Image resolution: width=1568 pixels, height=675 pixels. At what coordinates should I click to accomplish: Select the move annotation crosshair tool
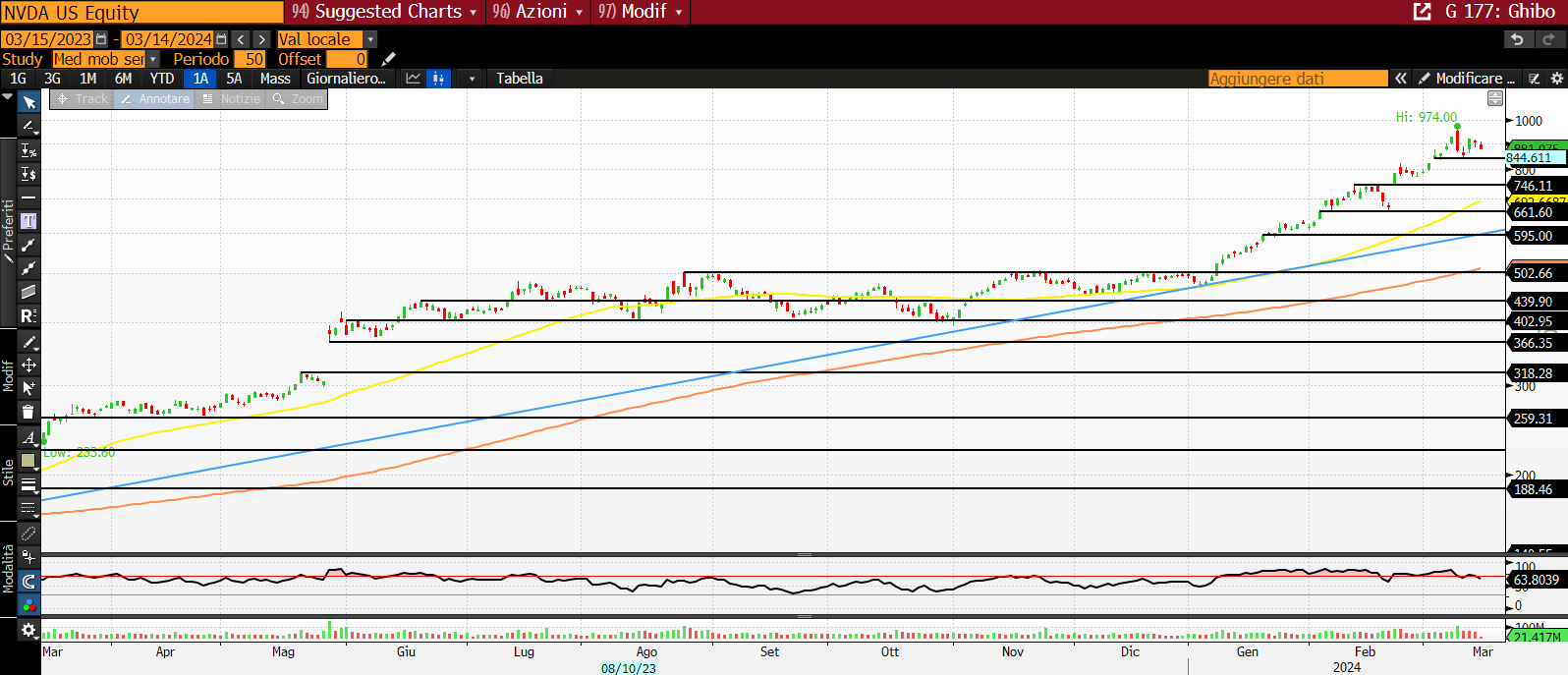[28, 366]
